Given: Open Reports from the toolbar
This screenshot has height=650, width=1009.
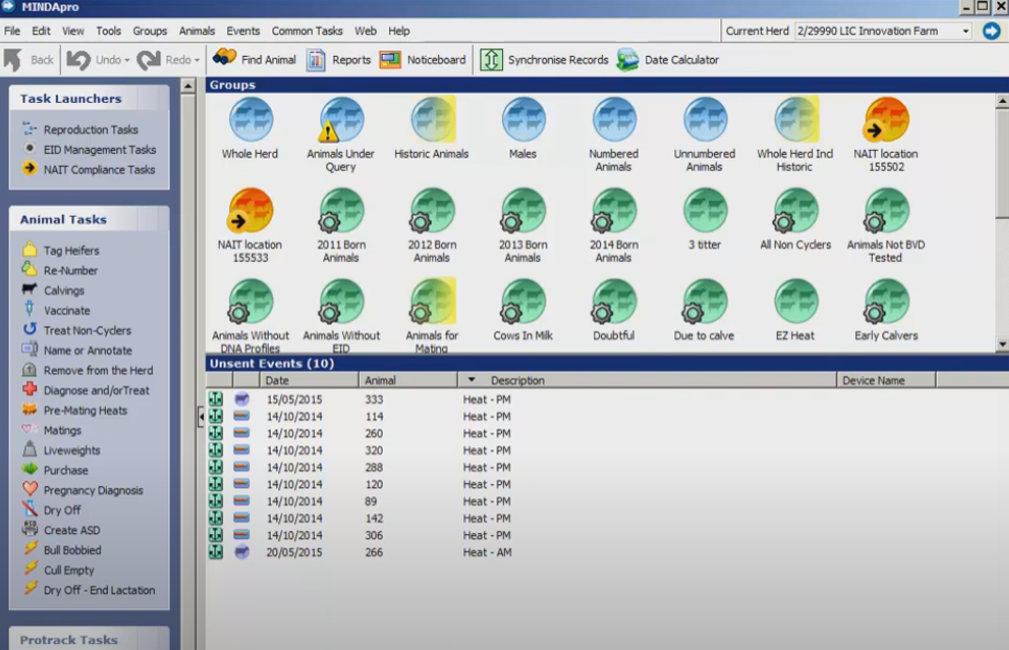Looking at the screenshot, I should 338,60.
